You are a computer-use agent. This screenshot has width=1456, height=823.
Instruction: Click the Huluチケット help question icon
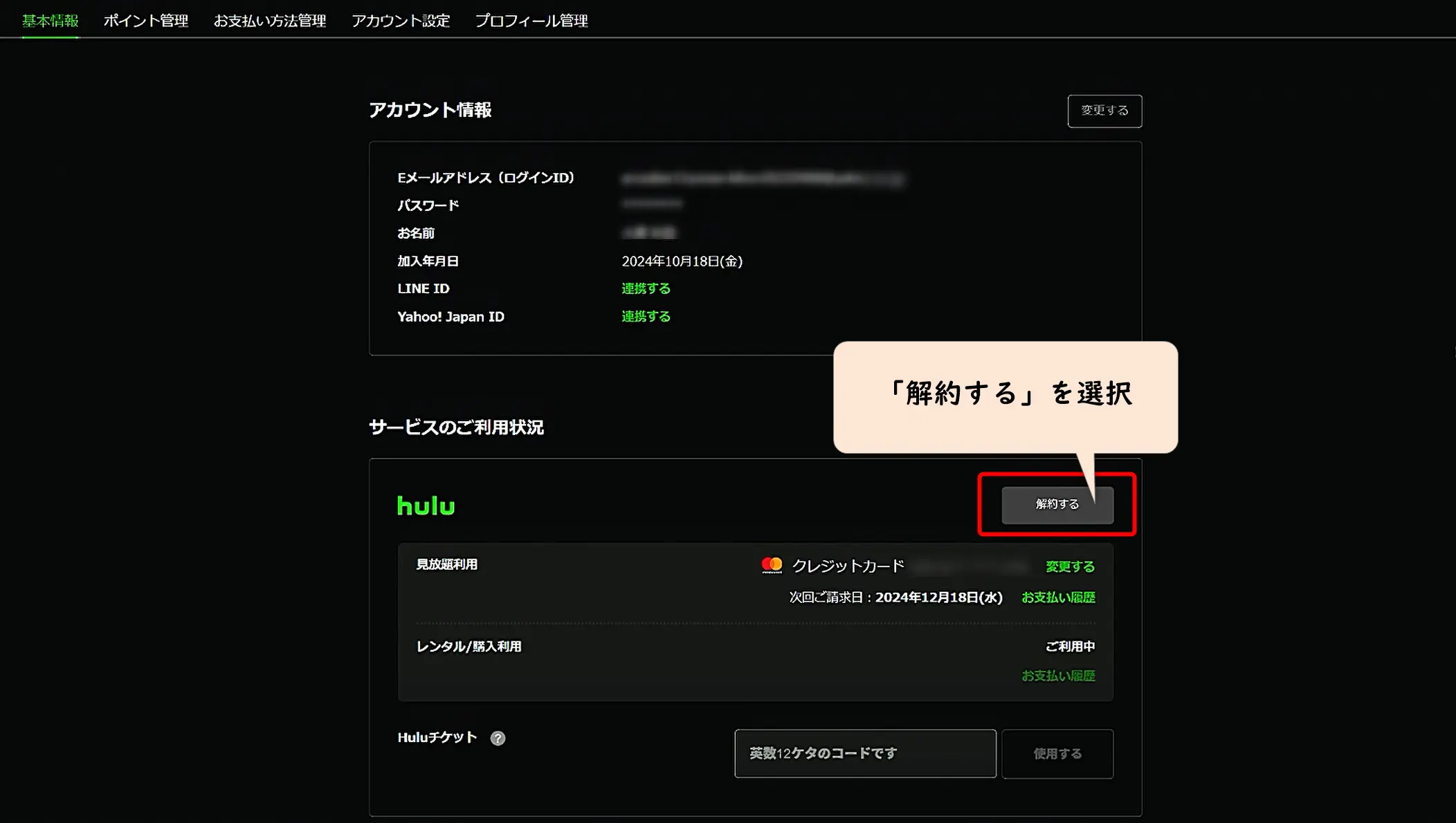pos(498,738)
